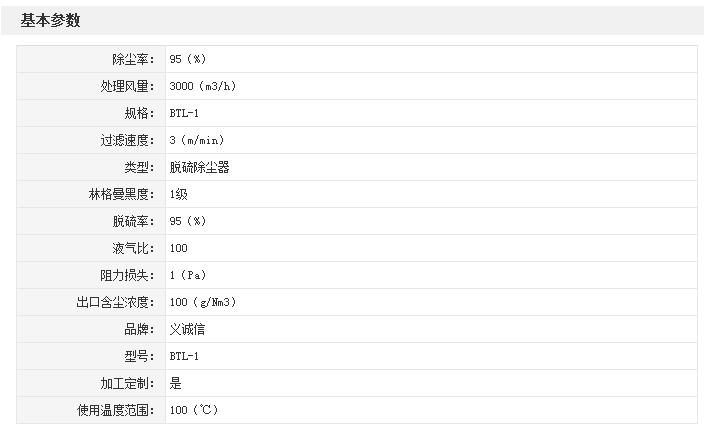
Task: Select the 3000 (m3/h) value
Action: pyautogui.click(x=203, y=86)
